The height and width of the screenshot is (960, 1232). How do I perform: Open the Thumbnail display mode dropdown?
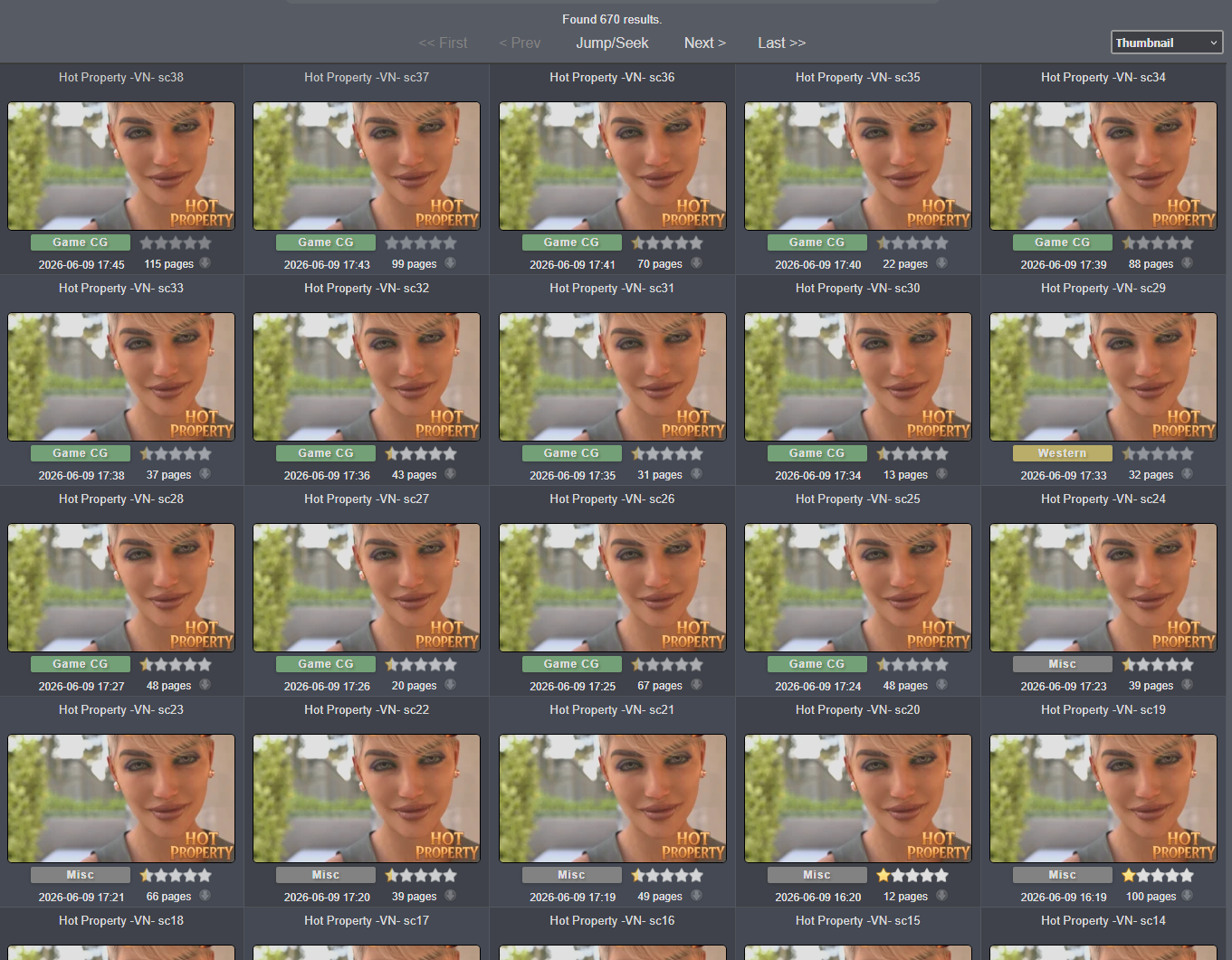(1167, 43)
